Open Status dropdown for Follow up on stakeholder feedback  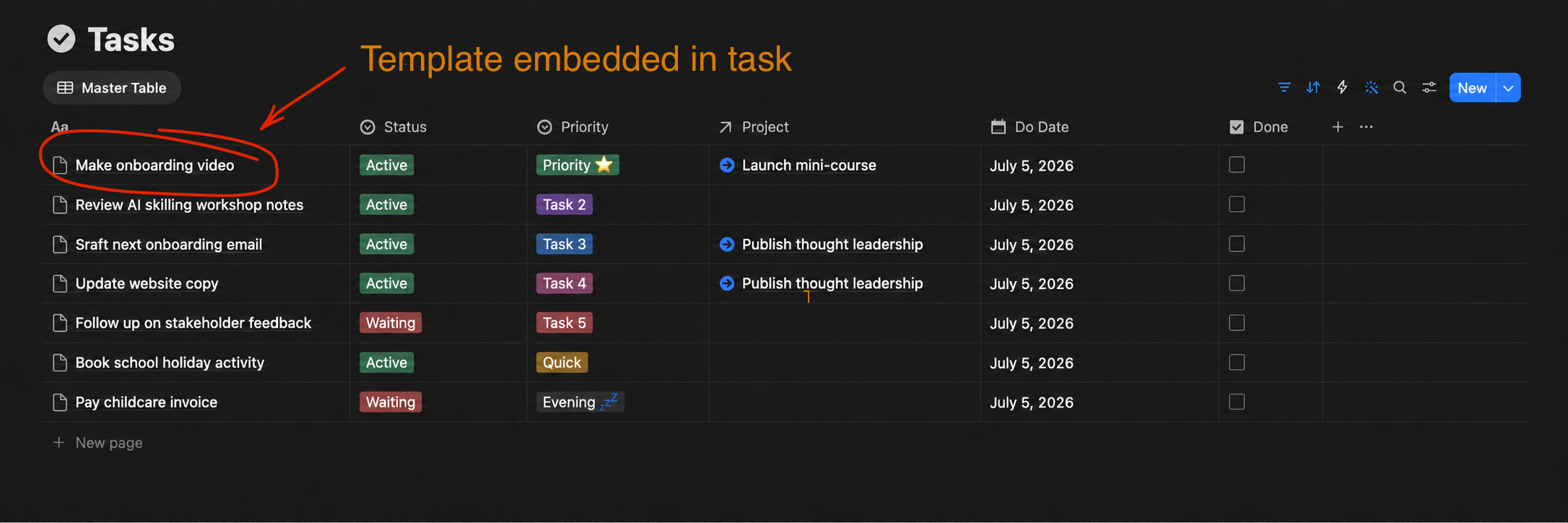click(x=391, y=323)
